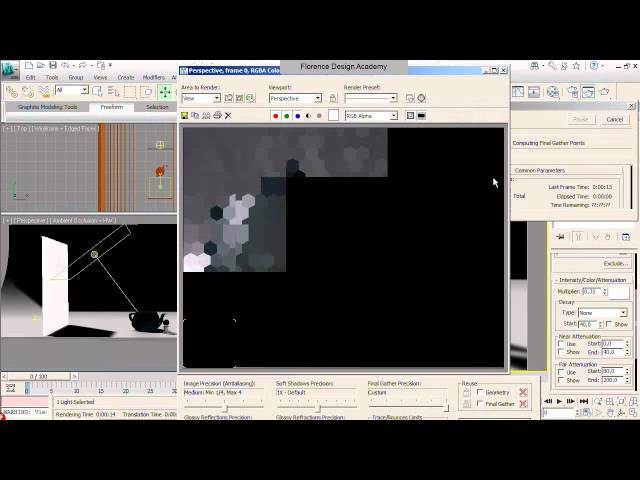Click the Exclude... button
Screen dimensions: 640x480
point(615,264)
